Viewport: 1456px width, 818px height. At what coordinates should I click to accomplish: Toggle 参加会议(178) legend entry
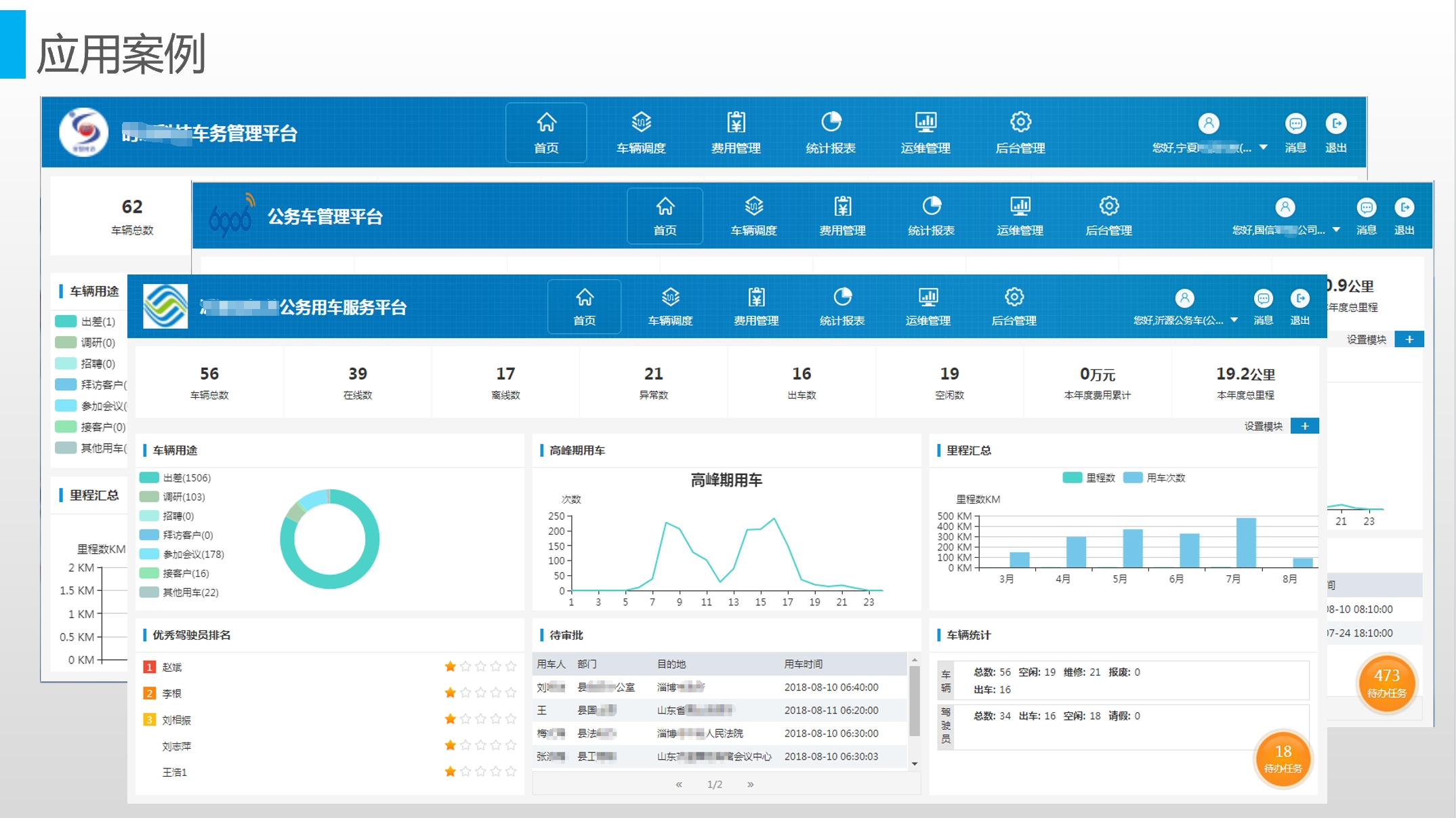tap(192, 554)
